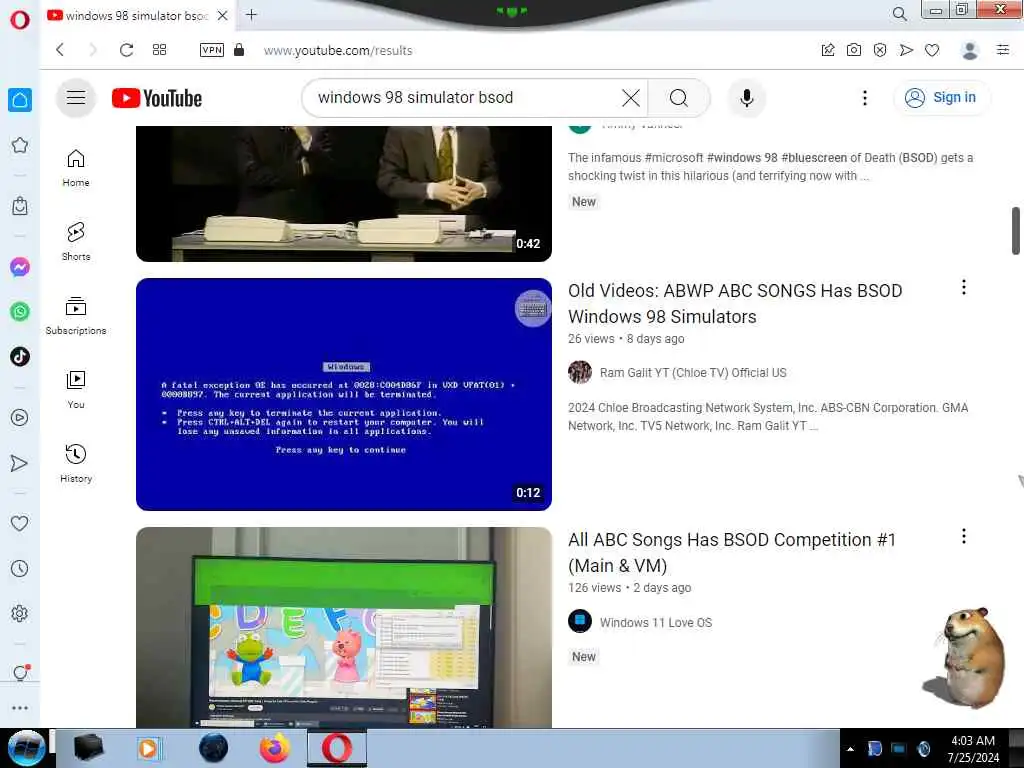1024x768 pixels.
Task: Open Ram Galit YT channel link
Action: point(693,372)
